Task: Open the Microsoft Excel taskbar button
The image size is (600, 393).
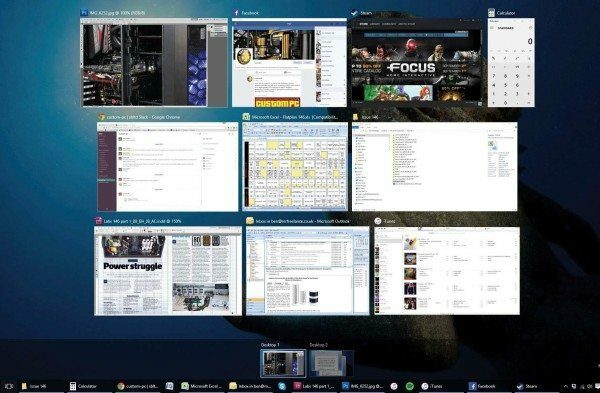Action: [202, 386]
